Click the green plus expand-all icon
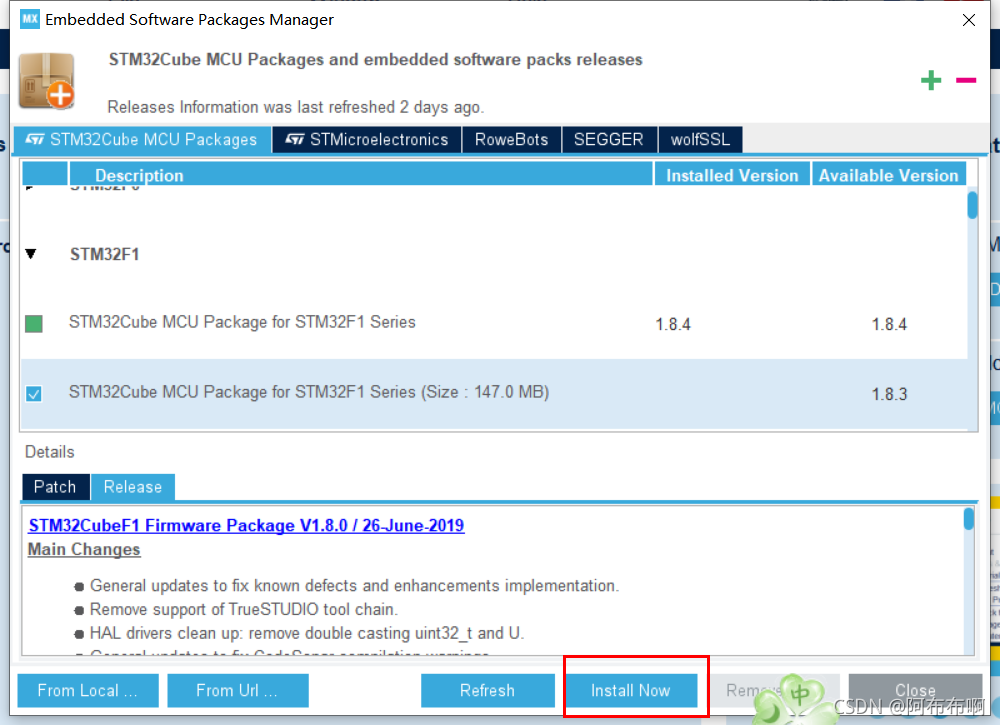The height and width of the screenshot is (725, 1000). click(x=930, y=80)
